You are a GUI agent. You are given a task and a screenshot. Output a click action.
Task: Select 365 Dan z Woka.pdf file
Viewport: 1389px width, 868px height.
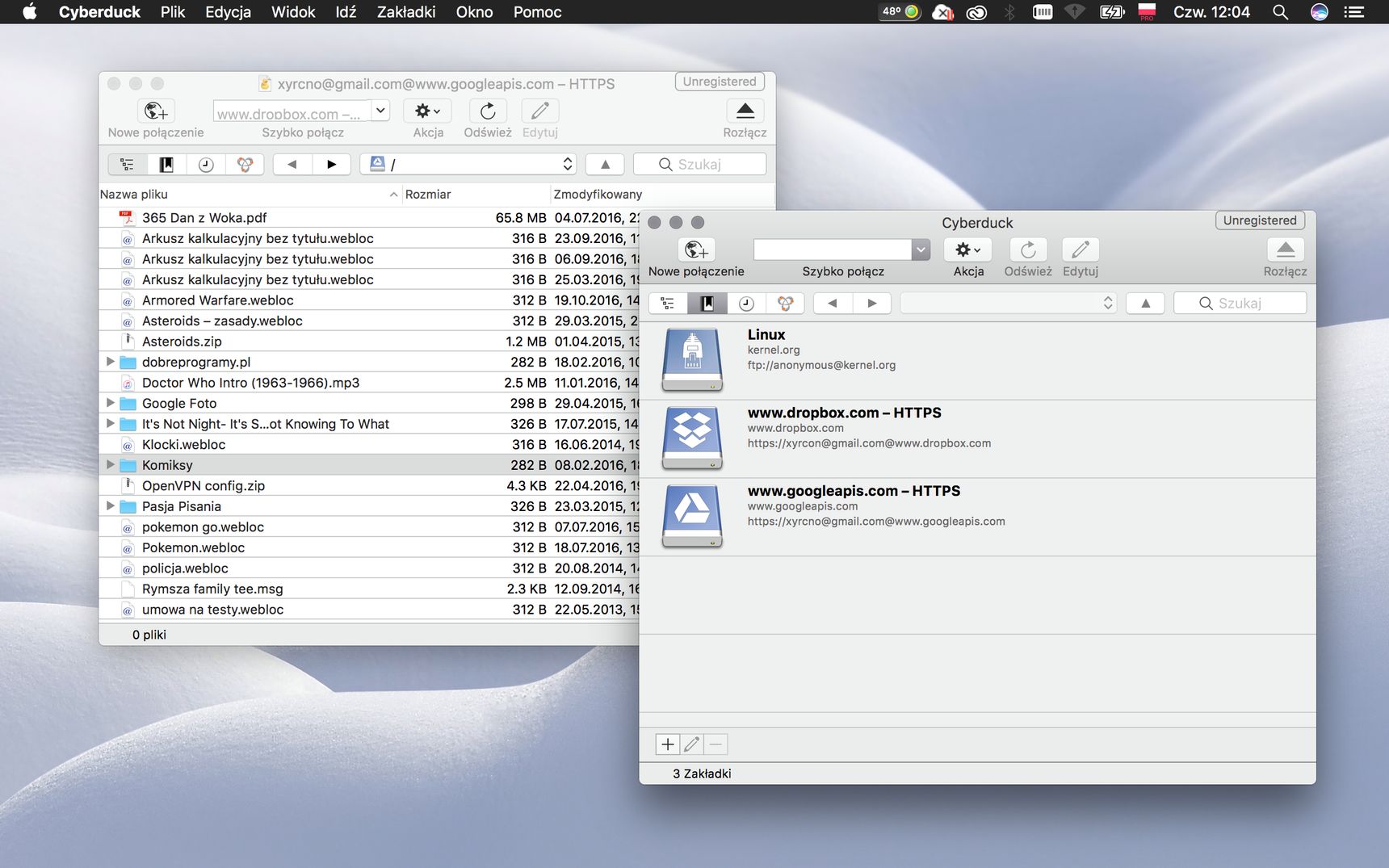(x=369, y=218)
